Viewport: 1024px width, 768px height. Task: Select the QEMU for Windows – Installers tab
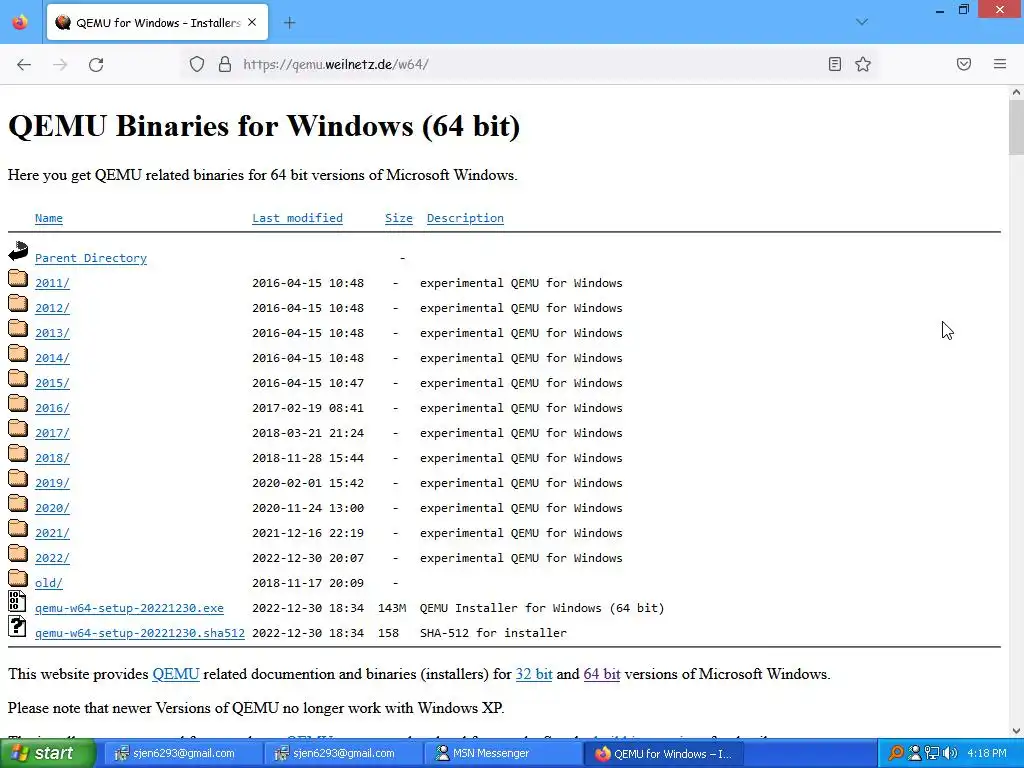click(157, 23)
